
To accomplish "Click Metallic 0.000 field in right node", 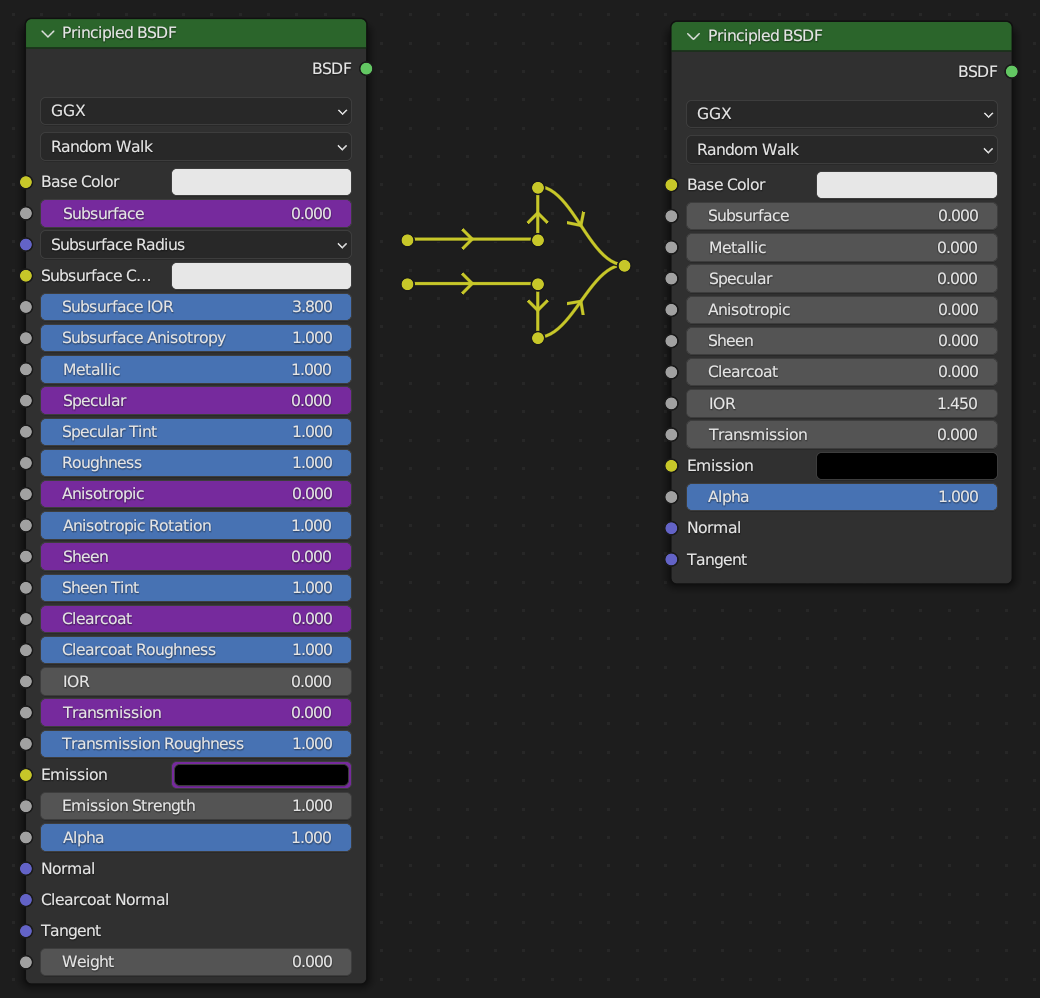I will point(841,247).
